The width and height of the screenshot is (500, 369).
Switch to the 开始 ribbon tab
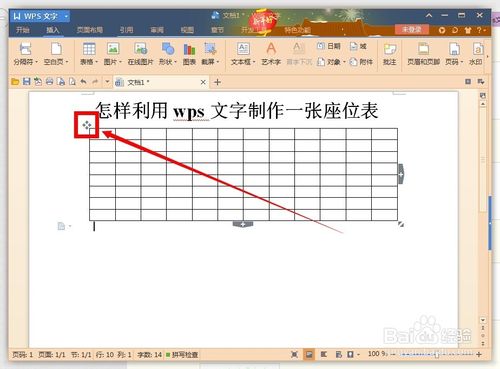(x=23, y=30)
